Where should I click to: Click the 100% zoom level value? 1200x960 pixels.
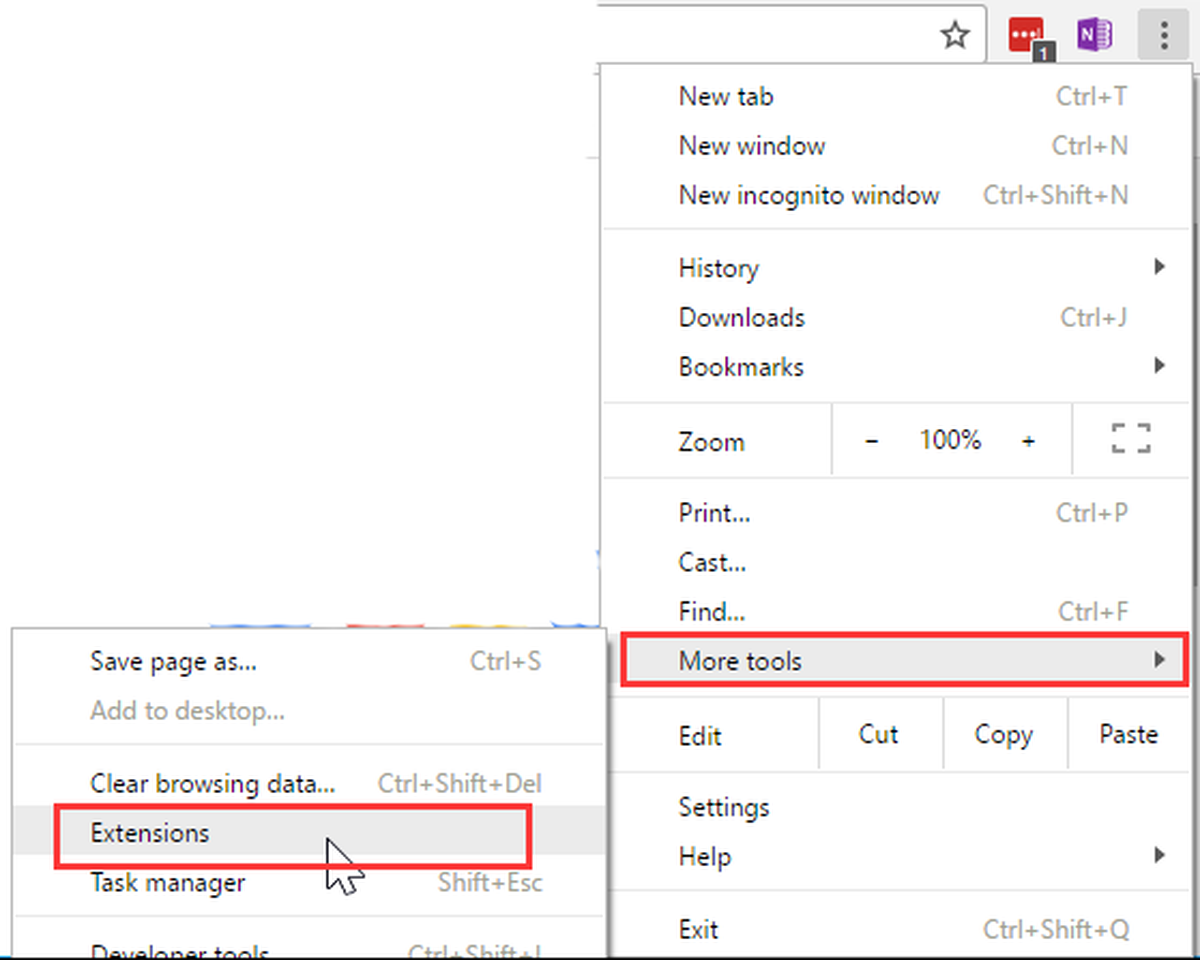[x=950, y=440]
